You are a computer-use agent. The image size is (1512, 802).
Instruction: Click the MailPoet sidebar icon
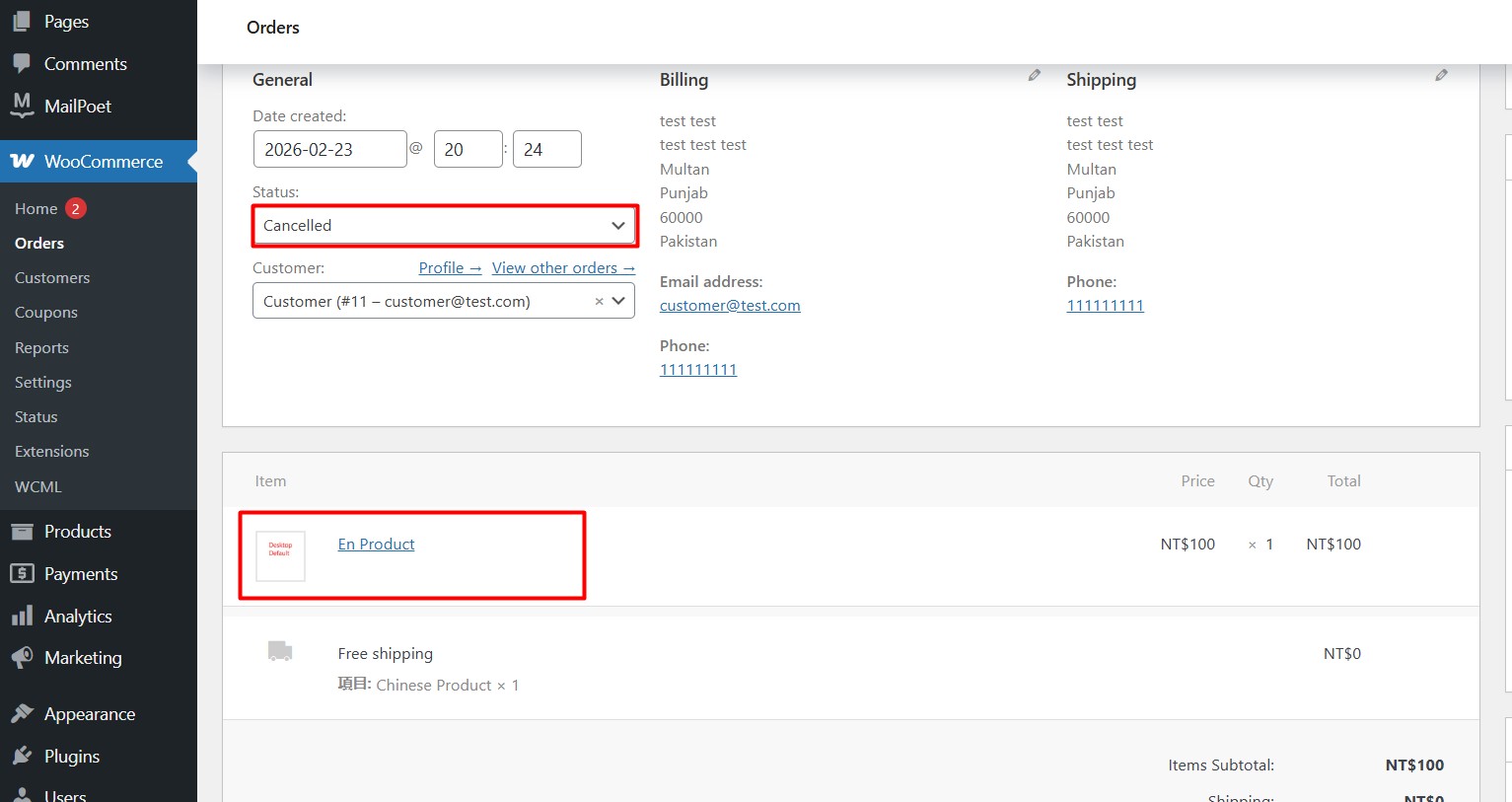(22, 106)
